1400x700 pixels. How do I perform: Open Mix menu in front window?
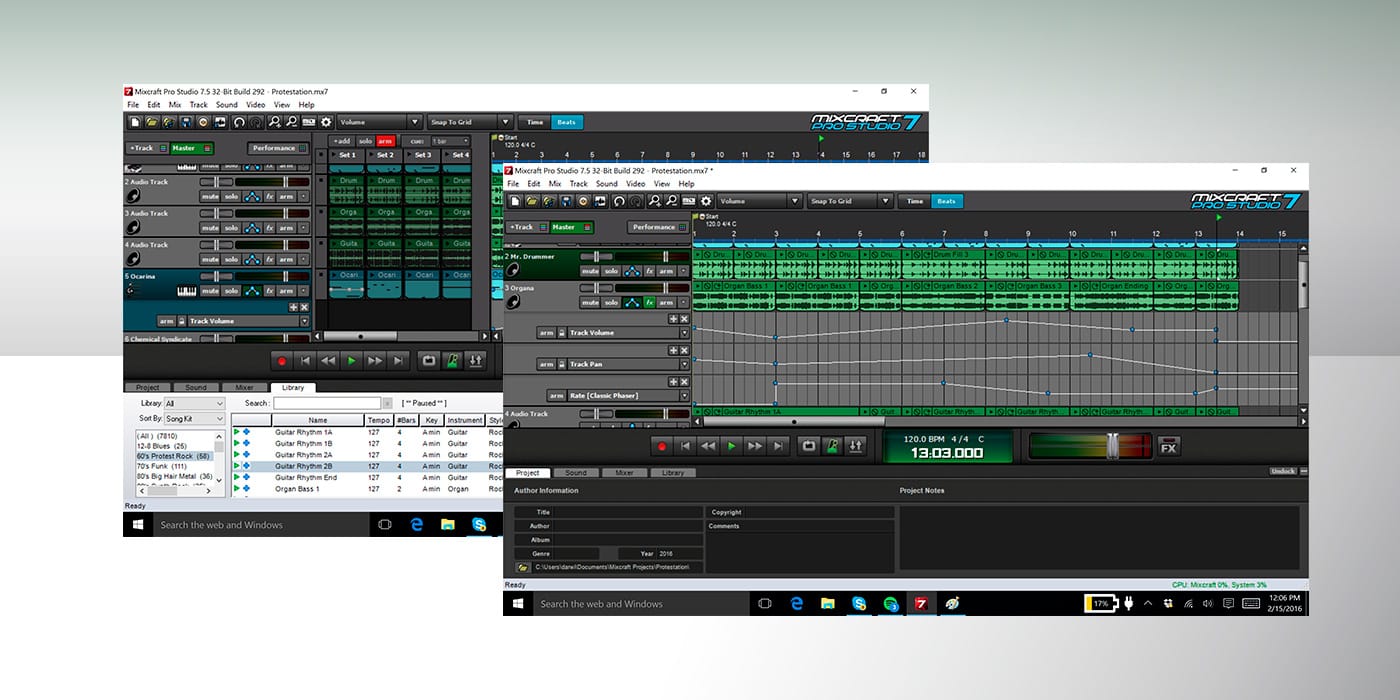click(554, 184)
